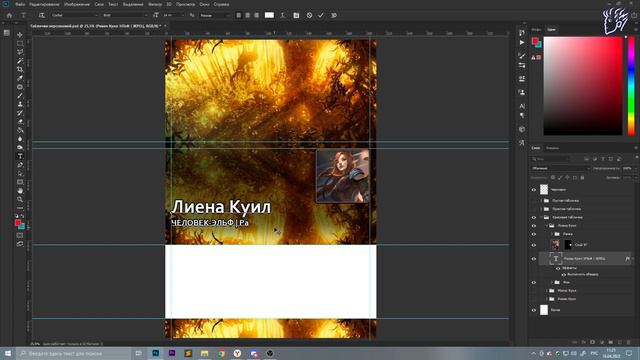Hide the third table folder group
Screen dimensions: 640x360
click(533, 218)
